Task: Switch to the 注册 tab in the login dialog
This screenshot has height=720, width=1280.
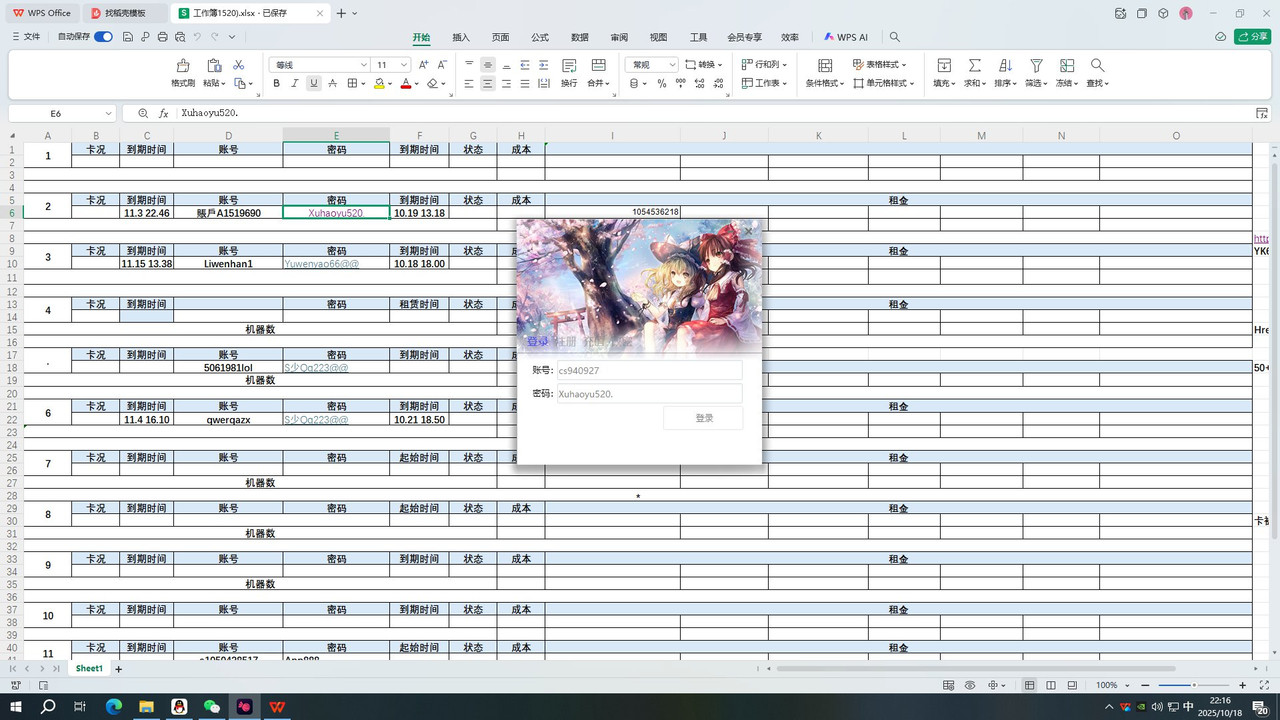Action: tap(566, 342)
